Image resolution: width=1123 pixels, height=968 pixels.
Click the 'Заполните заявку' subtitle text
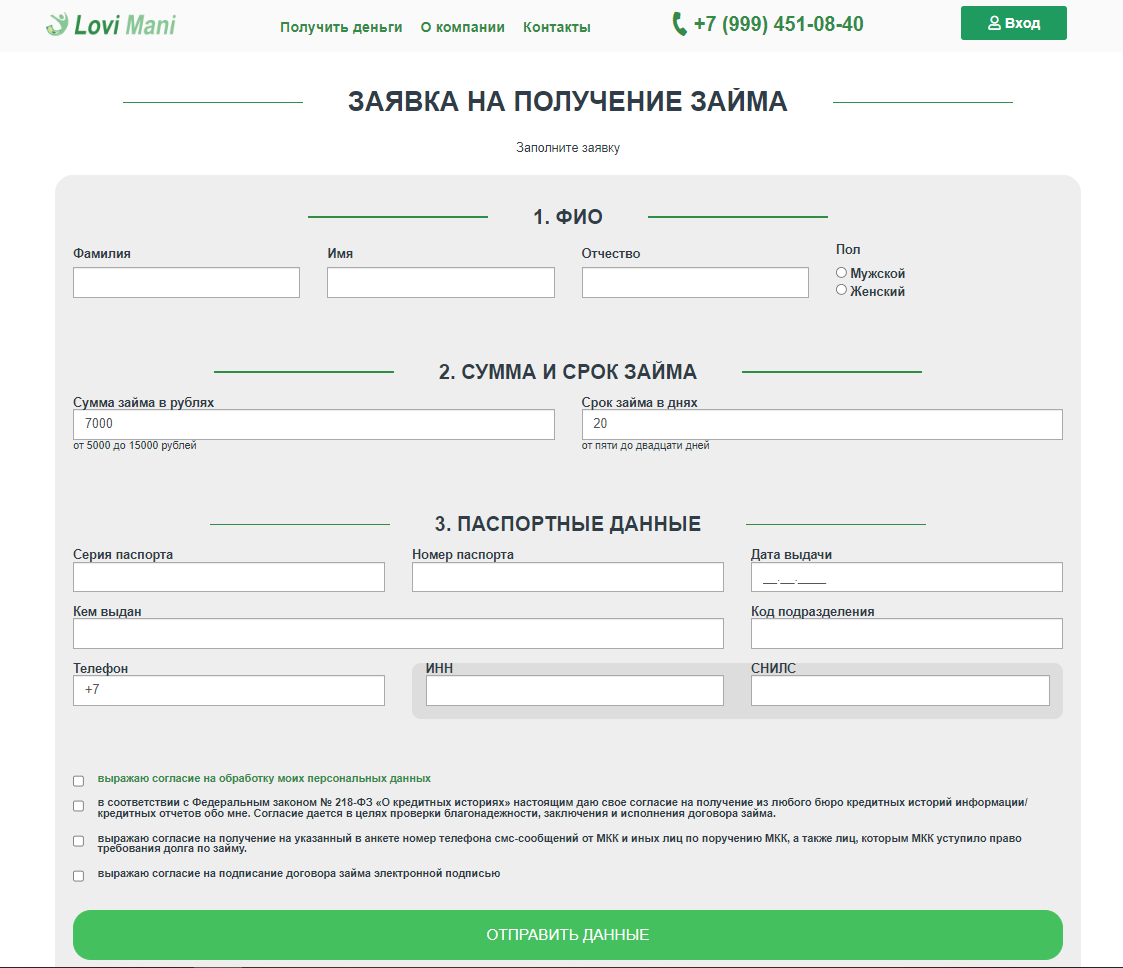tap(568, 147)
